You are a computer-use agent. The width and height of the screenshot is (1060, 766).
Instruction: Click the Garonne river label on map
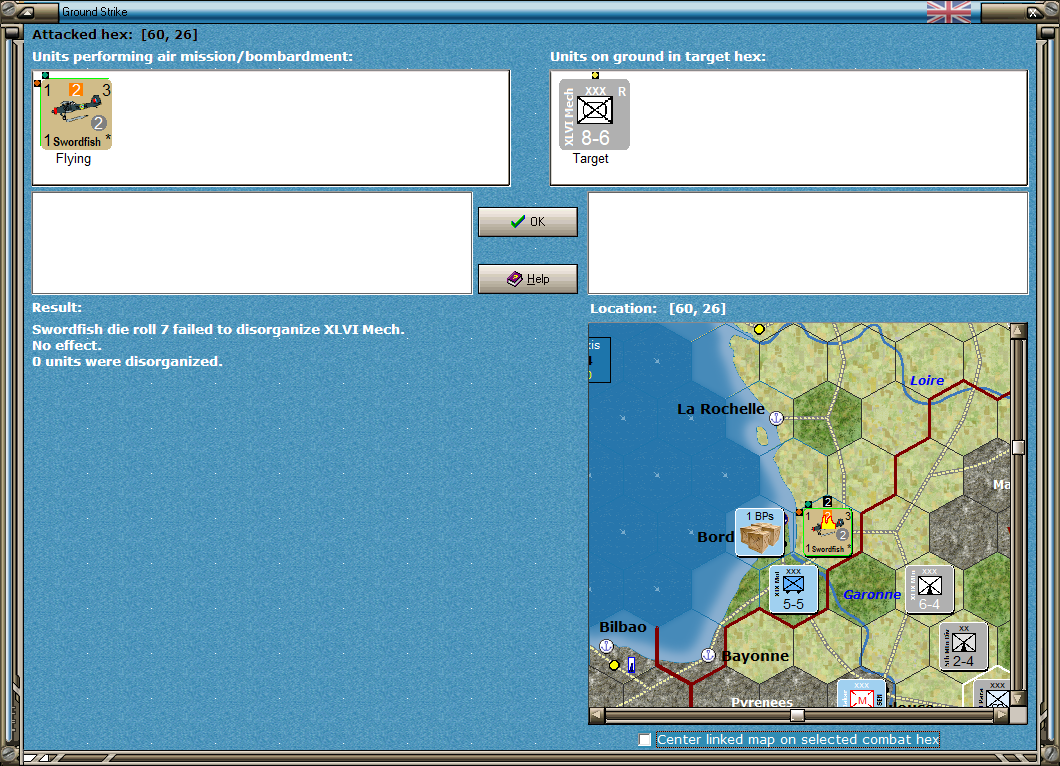[872, 594]
